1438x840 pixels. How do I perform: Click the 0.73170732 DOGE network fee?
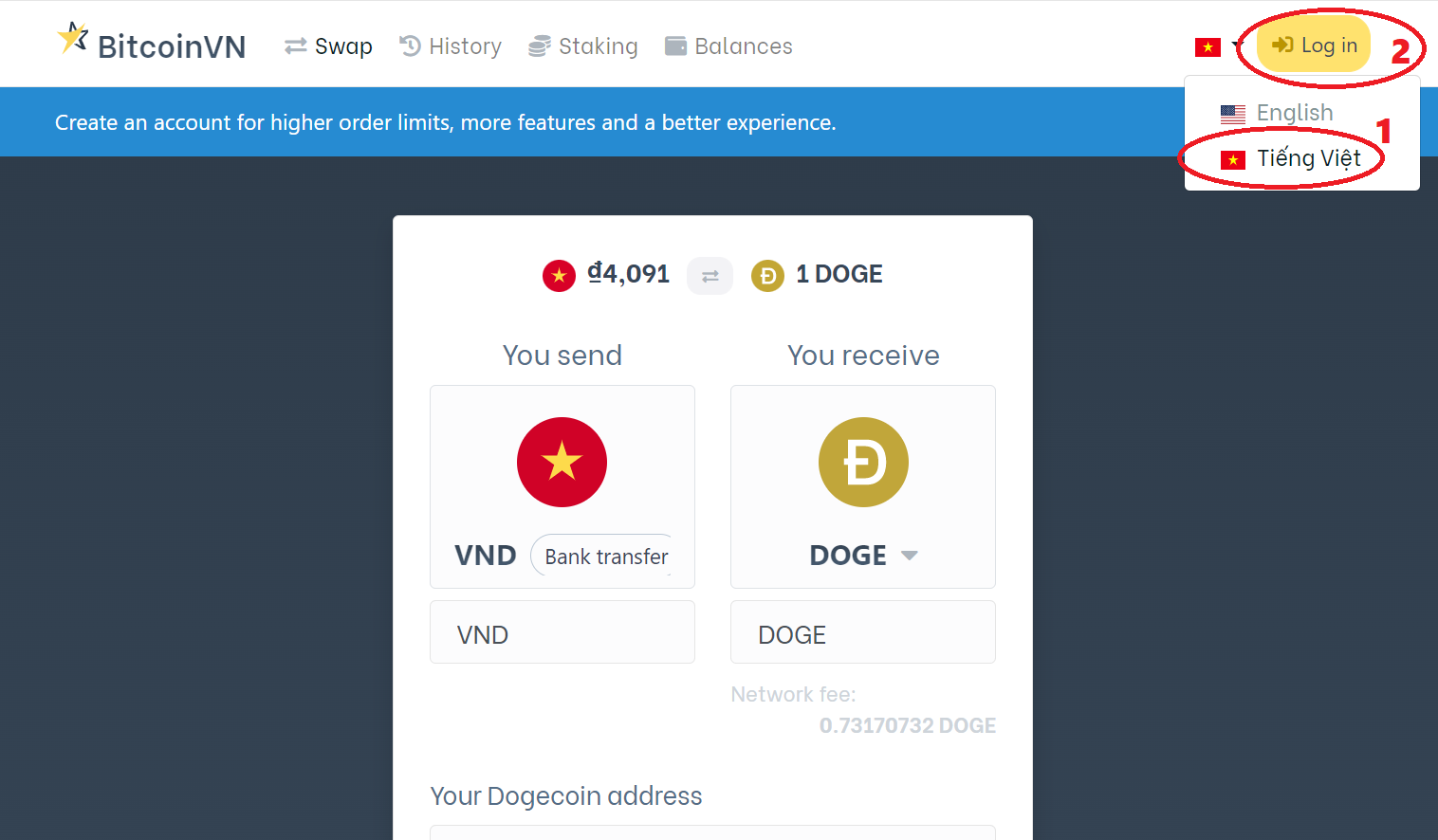point(908,725)
